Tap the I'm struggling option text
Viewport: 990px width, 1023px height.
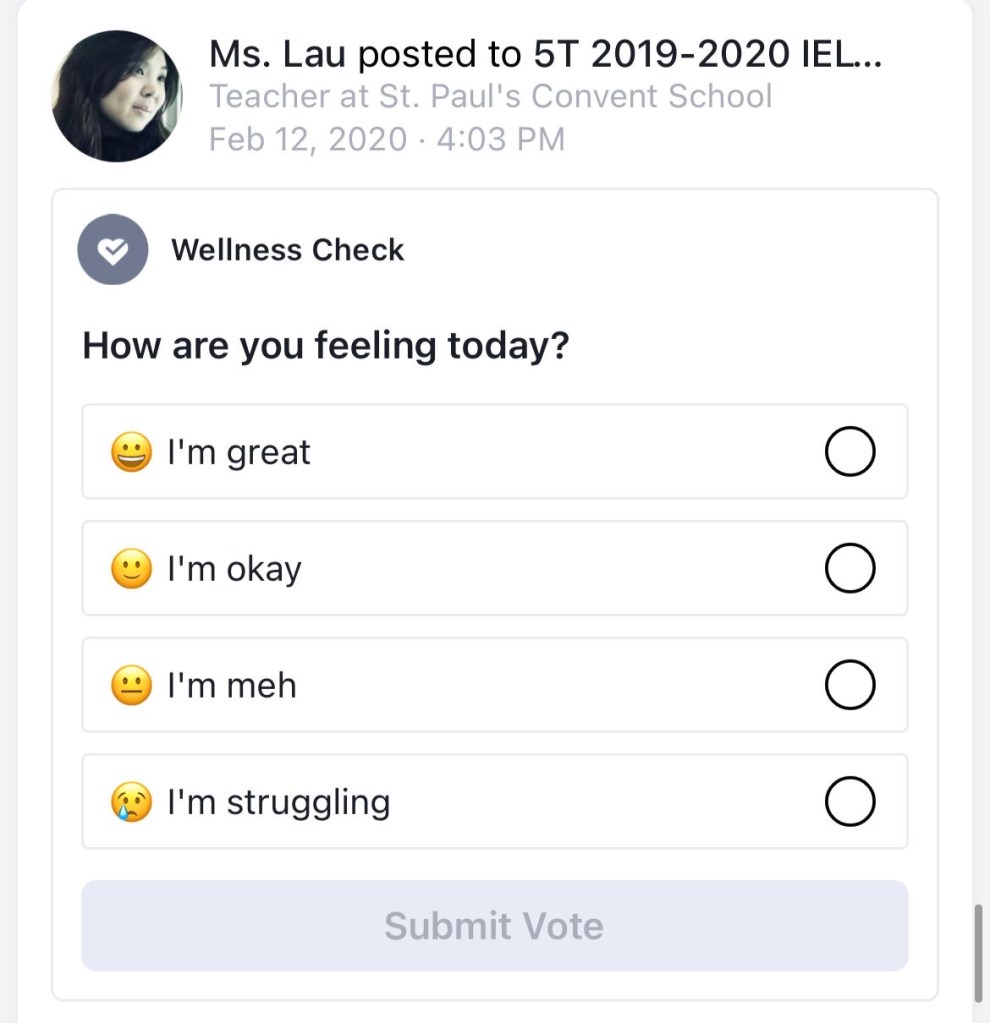pos(278,803)
